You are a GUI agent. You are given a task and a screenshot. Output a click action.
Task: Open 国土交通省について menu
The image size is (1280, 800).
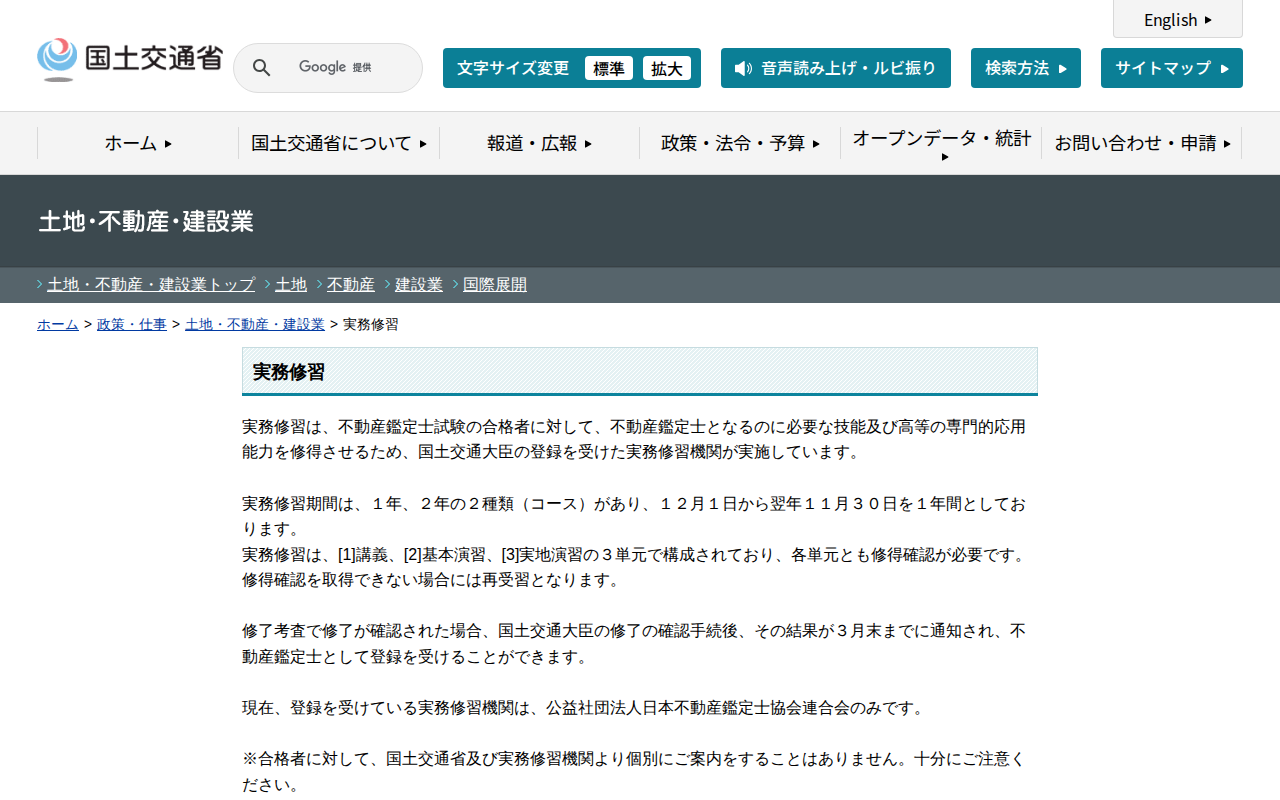[339, 143]
